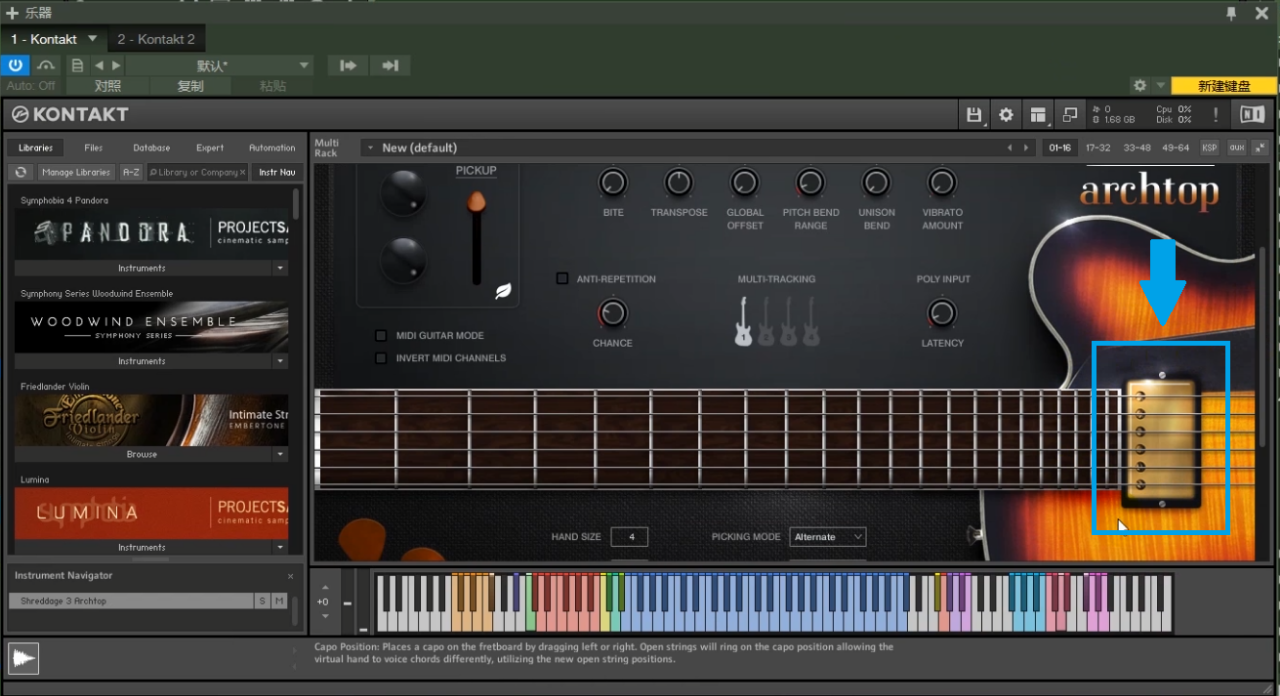This screenshot has width=1280, height=696.
Task: Click the Kontakt exclamation warning icon
Action: pos(1215,115)
